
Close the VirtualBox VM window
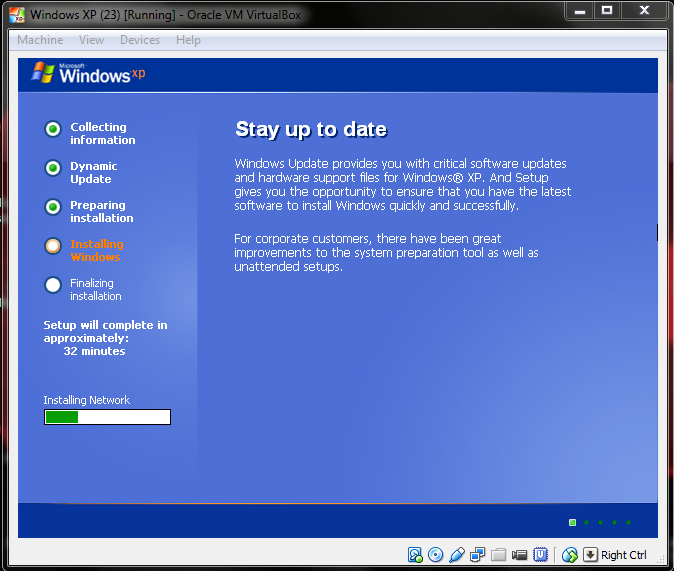tap(644, 11)
